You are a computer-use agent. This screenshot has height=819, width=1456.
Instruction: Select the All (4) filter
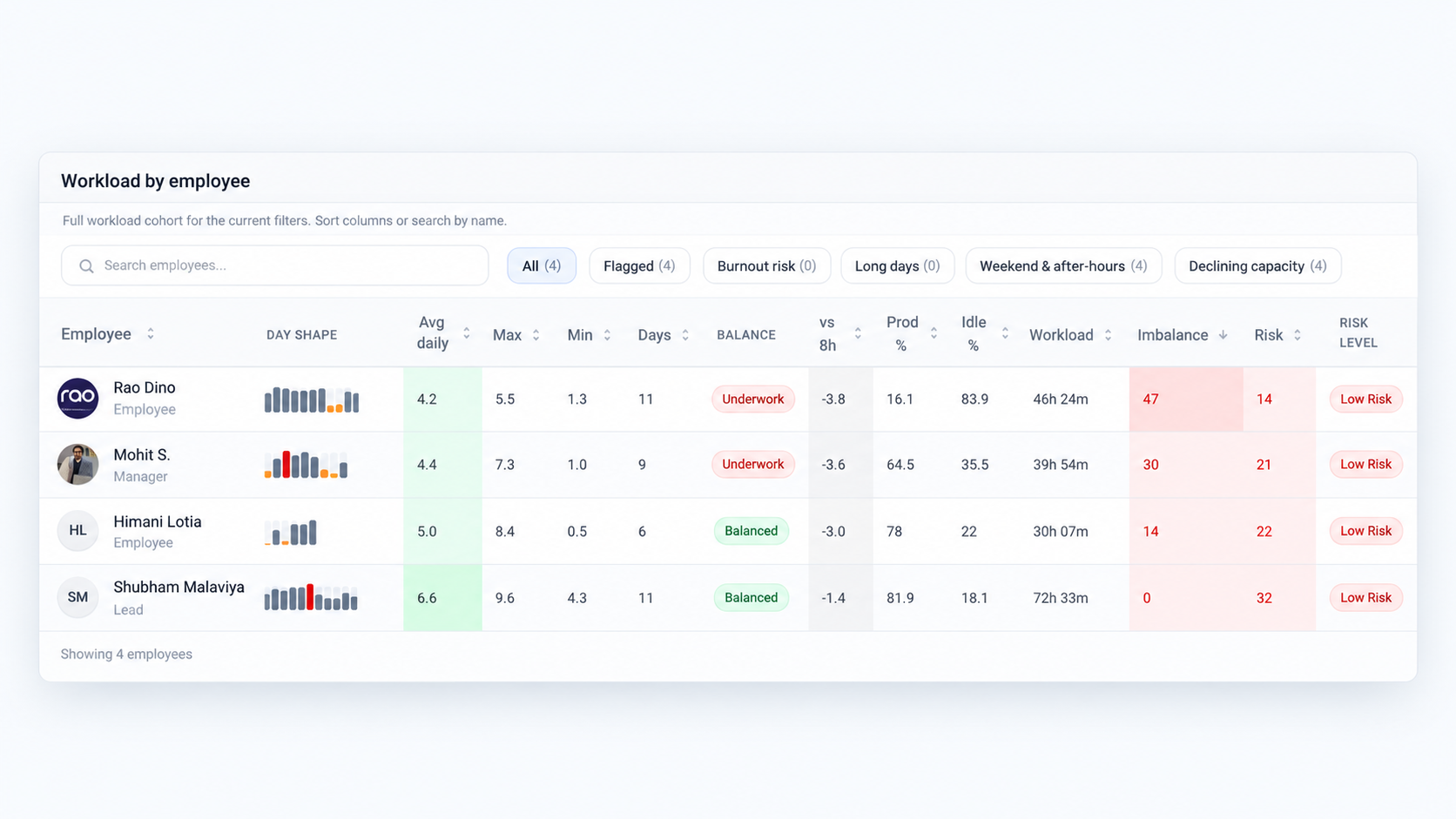click(542, 266)
